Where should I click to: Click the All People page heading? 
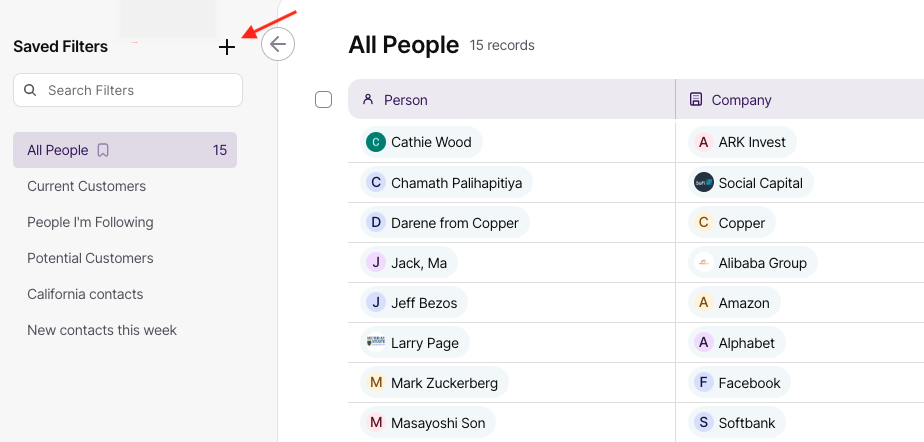(x=404, y=45)
